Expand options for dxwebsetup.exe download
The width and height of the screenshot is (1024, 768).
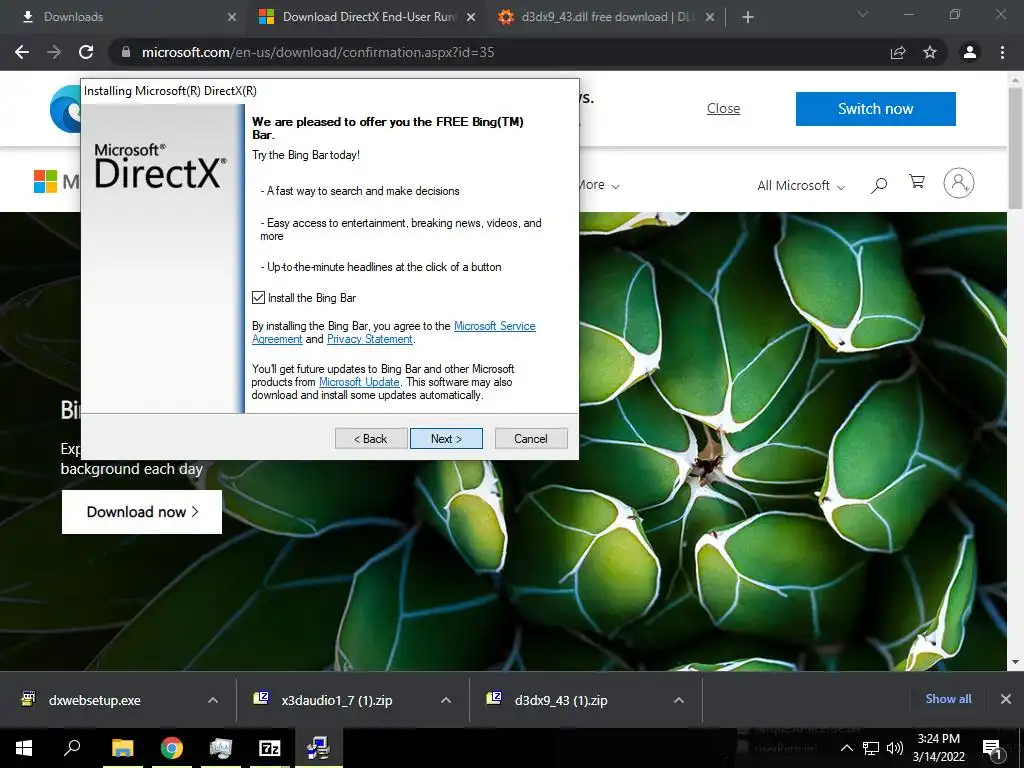[x=213, y=701]
